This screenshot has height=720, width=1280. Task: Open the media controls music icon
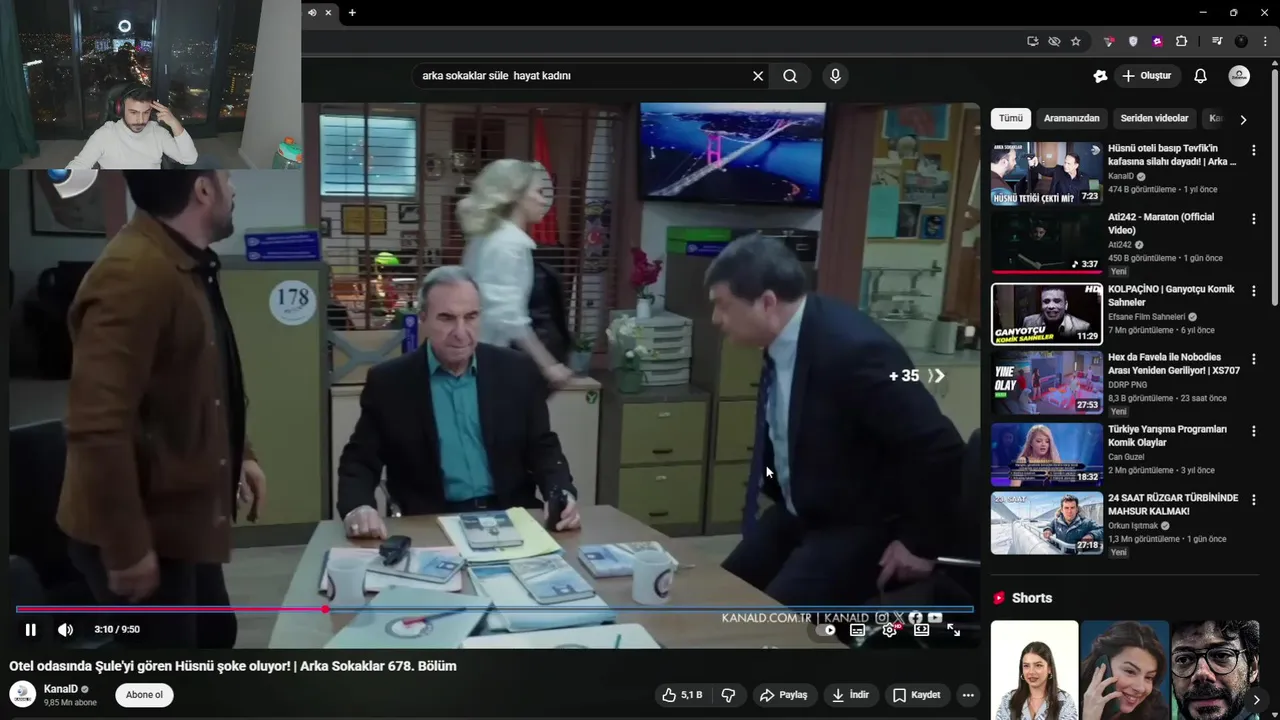tap(1217, 41)
